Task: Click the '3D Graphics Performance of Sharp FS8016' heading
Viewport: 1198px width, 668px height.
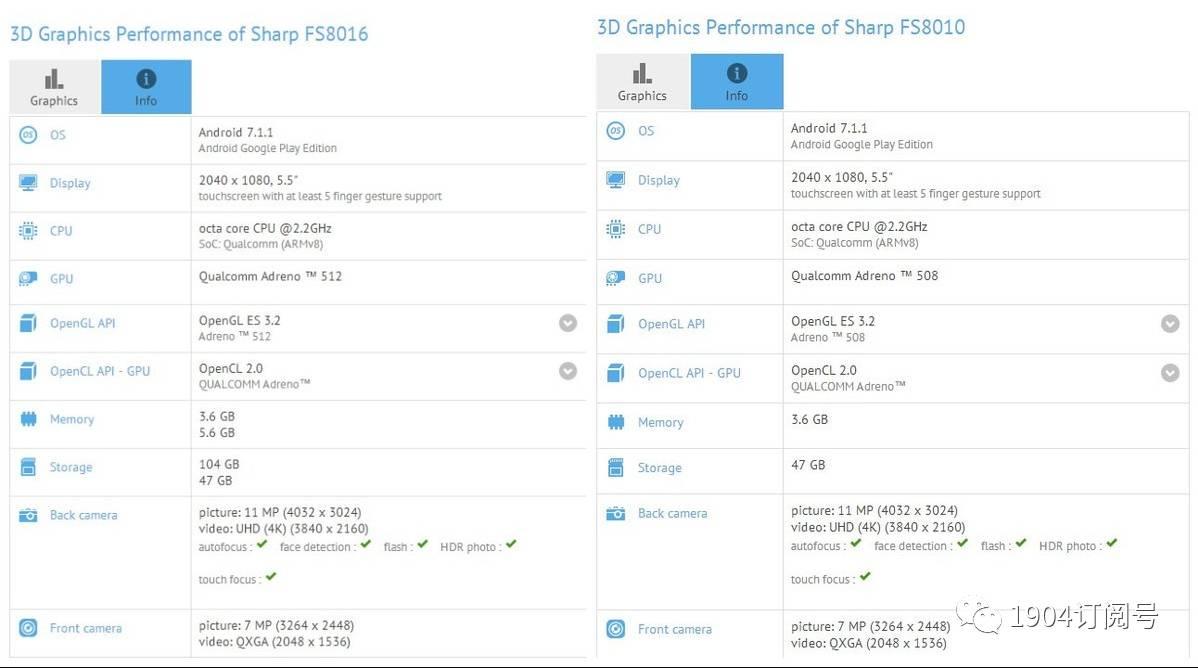Action: [x=189, y=34]
